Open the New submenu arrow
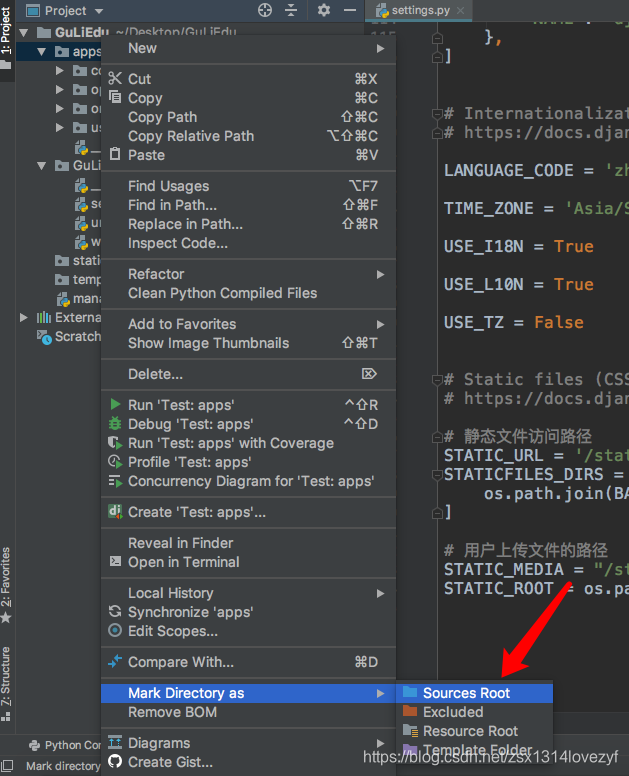Screen dimensions: 629x776 click(380, 48)
